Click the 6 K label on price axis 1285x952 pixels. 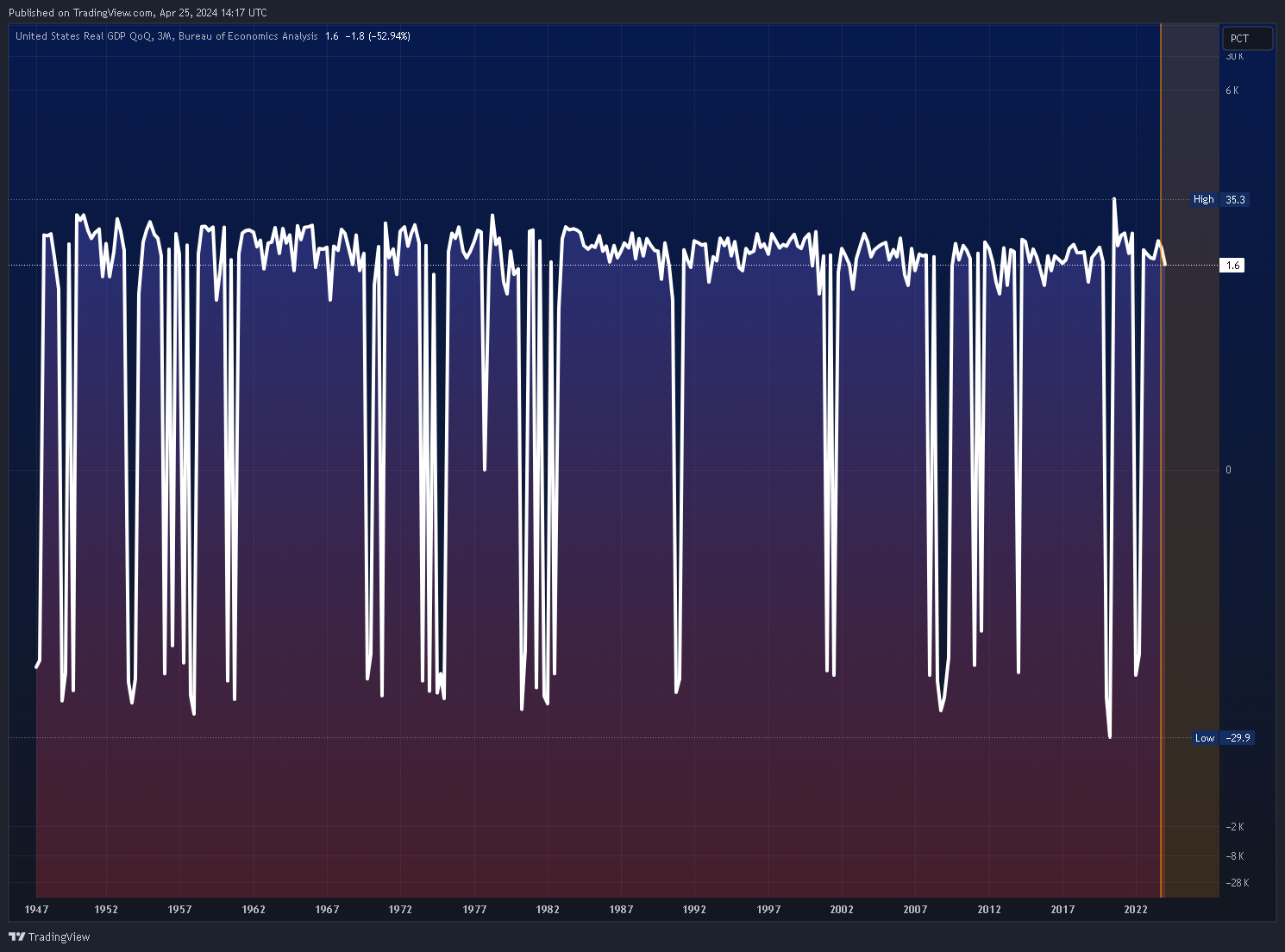[x=1232, y=91]
